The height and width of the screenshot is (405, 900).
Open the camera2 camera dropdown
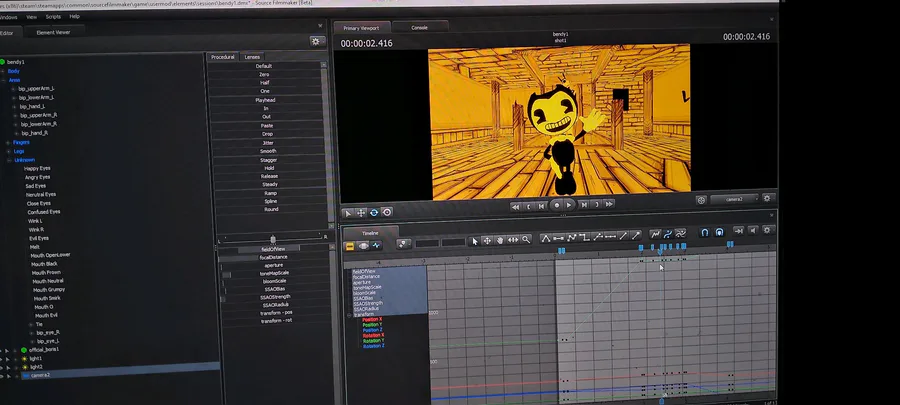pyautogui.click(x=734, y=199)
